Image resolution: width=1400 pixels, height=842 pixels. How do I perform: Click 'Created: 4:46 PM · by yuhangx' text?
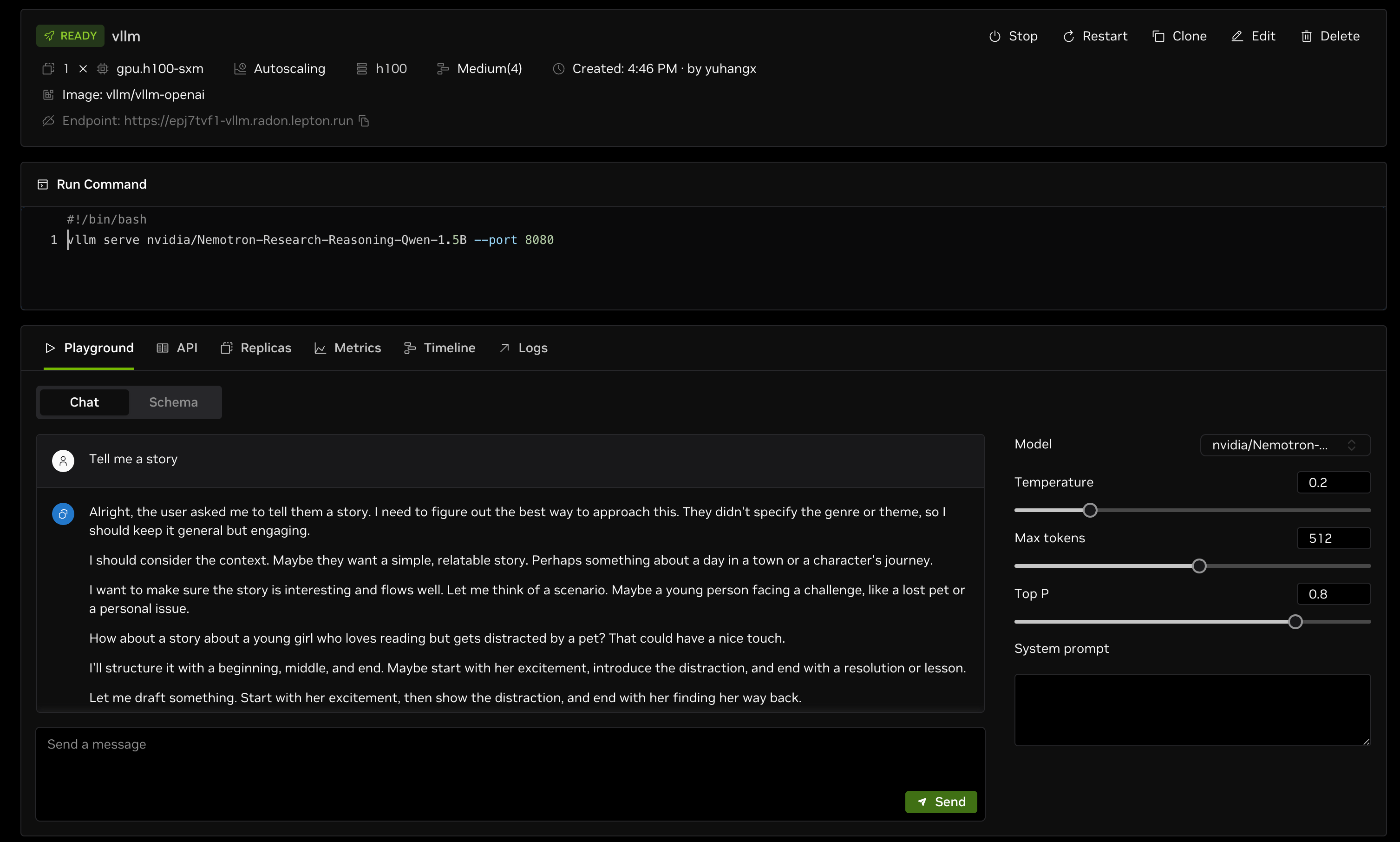[664, 69]
